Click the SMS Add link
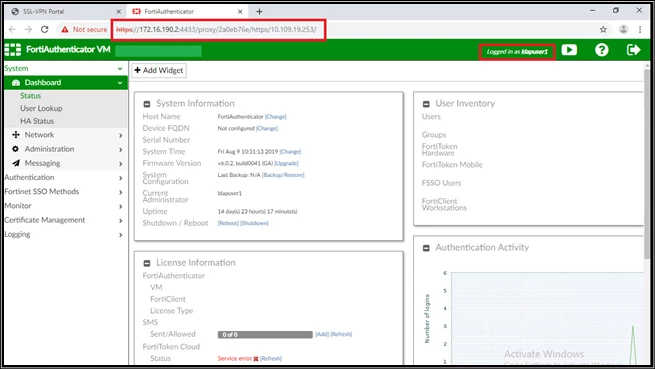This screenshot has width=655, height=369. tap(322, 334)
